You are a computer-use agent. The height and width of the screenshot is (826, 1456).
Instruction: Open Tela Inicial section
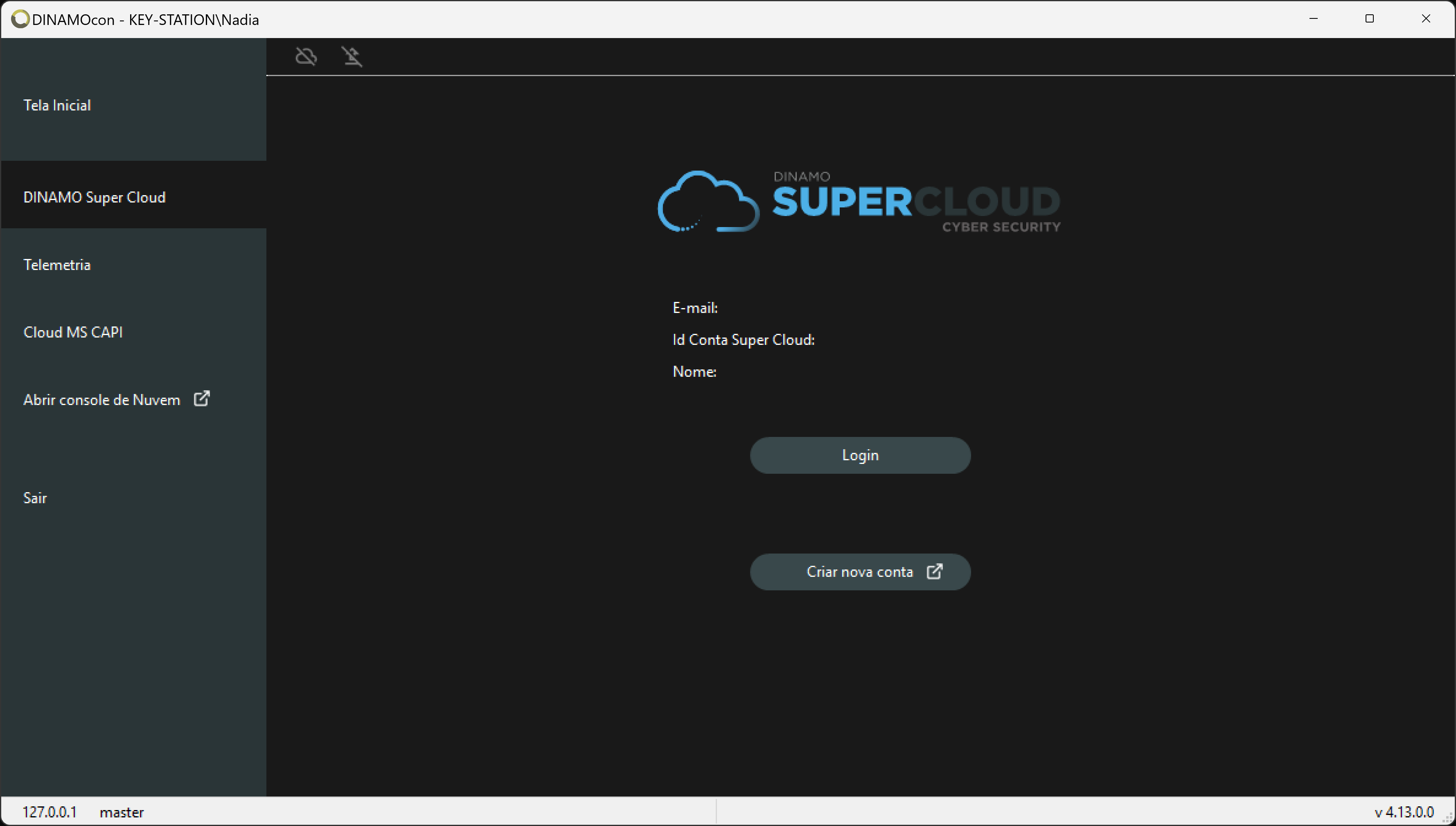tap(57, 104)
